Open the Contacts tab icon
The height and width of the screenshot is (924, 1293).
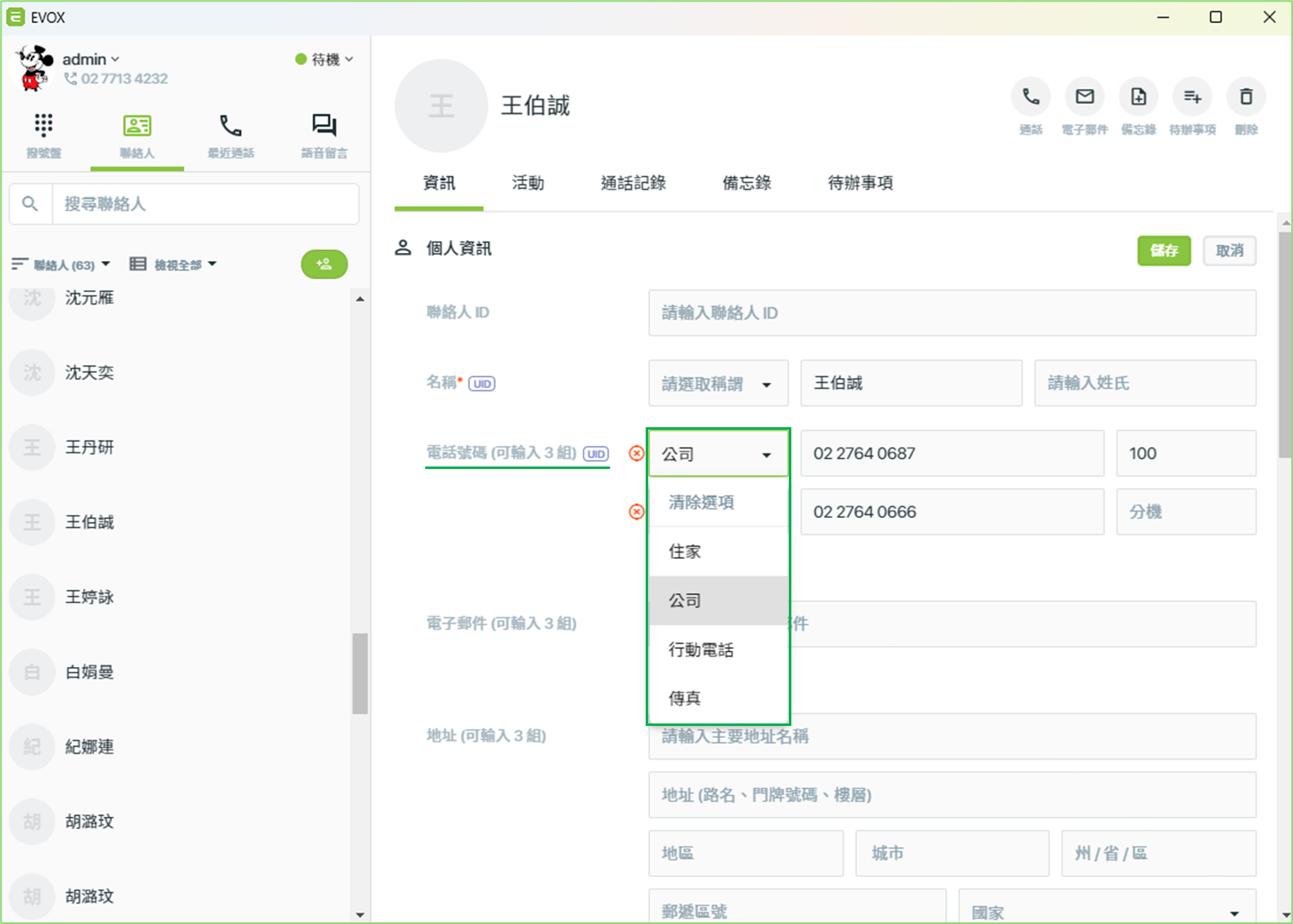tap(137, 126)
